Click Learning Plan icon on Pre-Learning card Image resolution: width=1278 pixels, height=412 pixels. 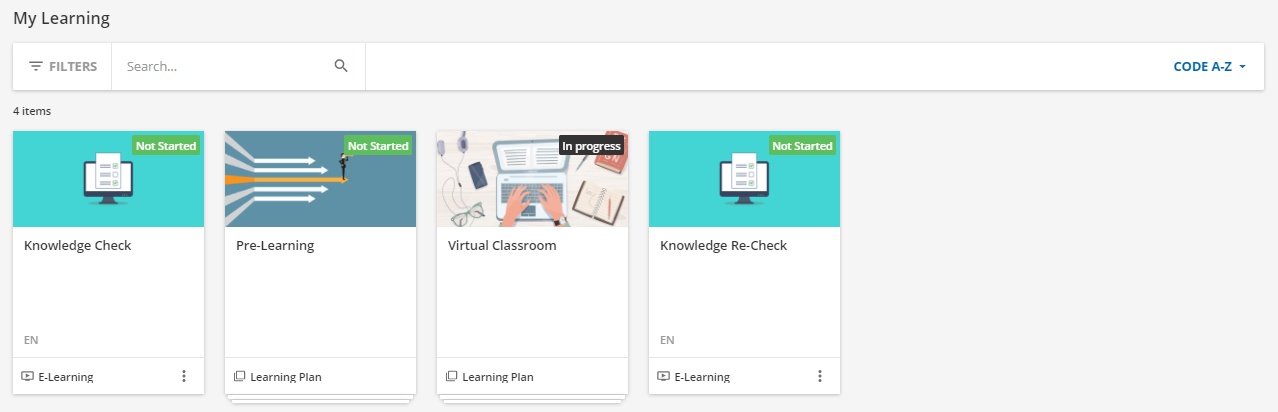point(240,377)
